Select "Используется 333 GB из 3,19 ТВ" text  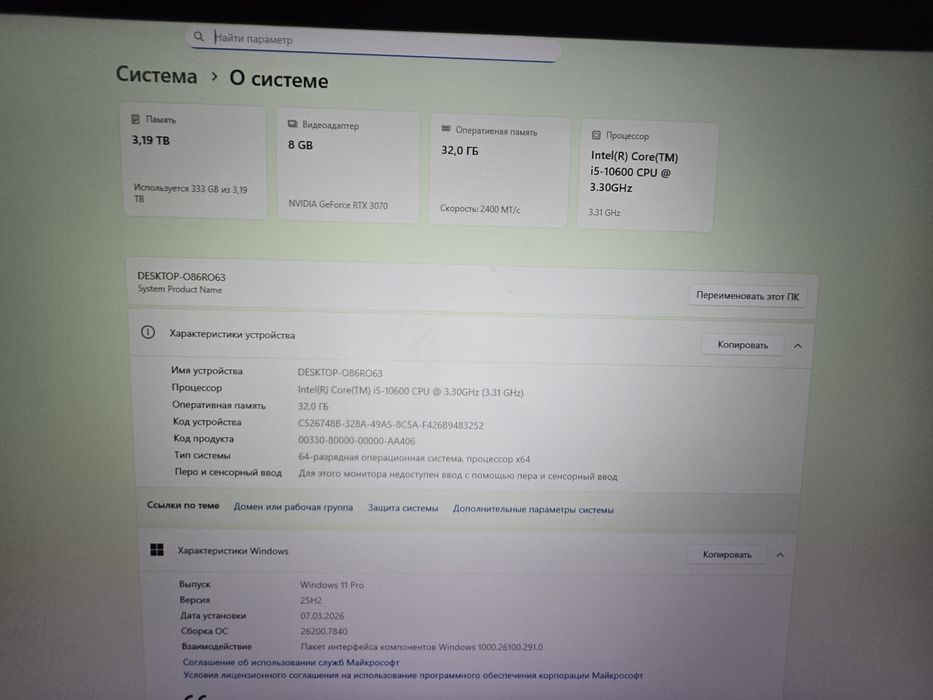pos(190,193)
